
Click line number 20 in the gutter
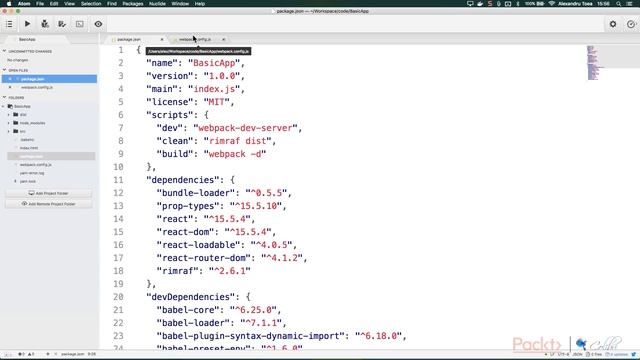(x=118, y=297)
